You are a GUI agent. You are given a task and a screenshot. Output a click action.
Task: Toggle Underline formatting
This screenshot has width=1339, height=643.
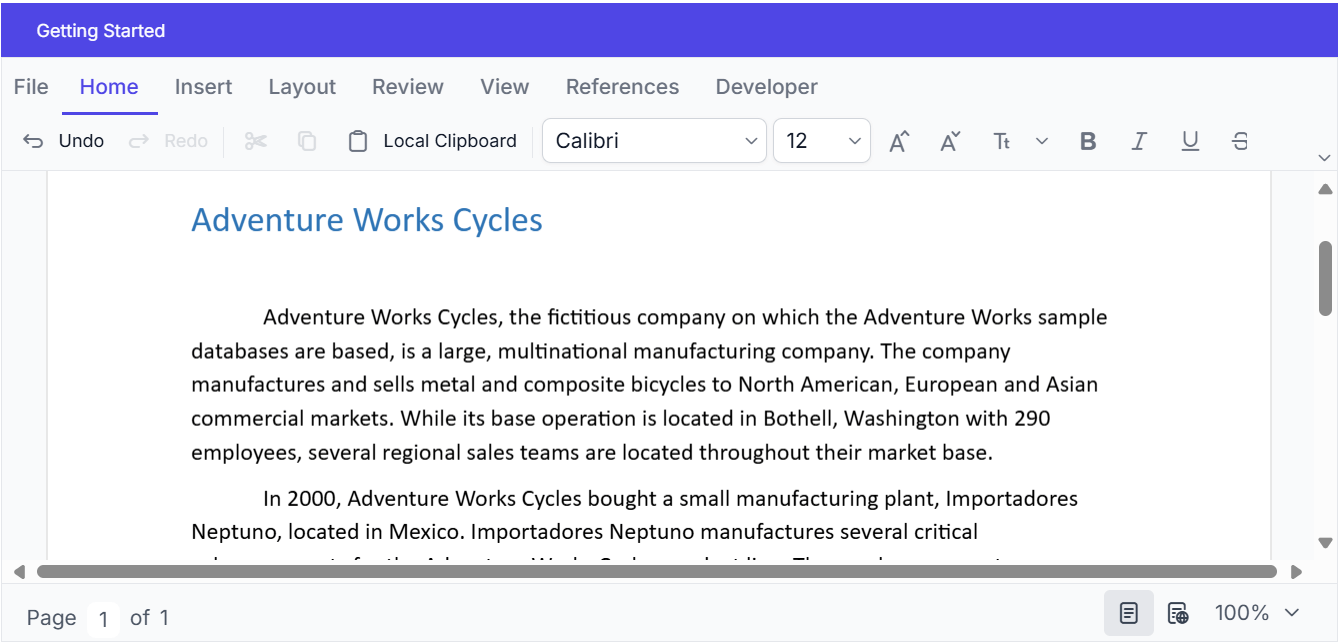(x=1190, y=141)
